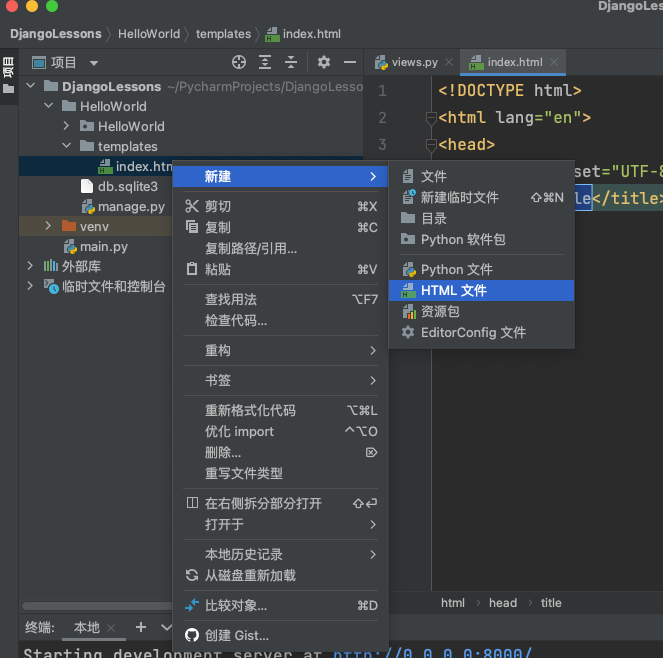Click the scissors icon beside 剪切

coord(193,207)
